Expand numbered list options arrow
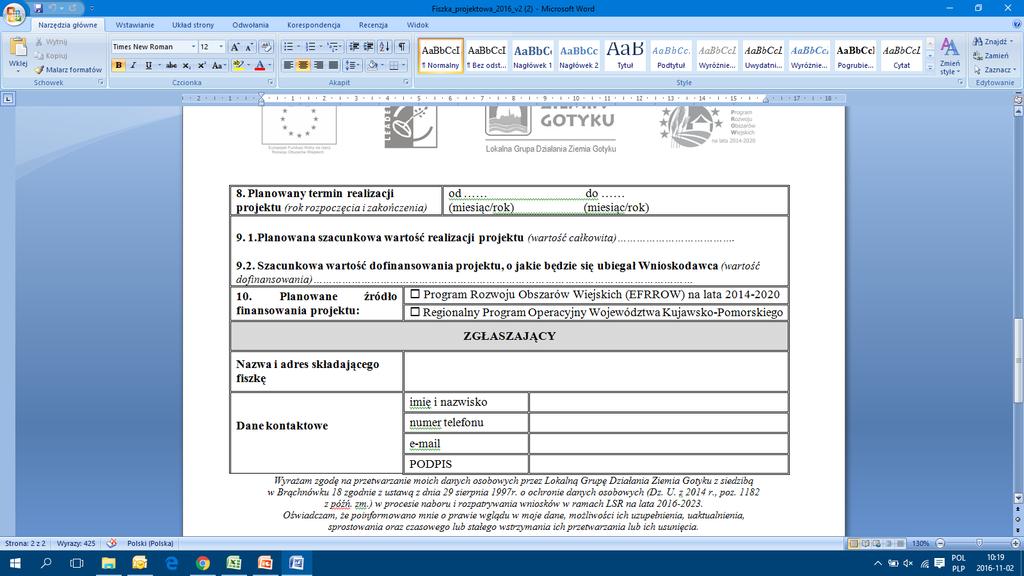 (321, 47)
